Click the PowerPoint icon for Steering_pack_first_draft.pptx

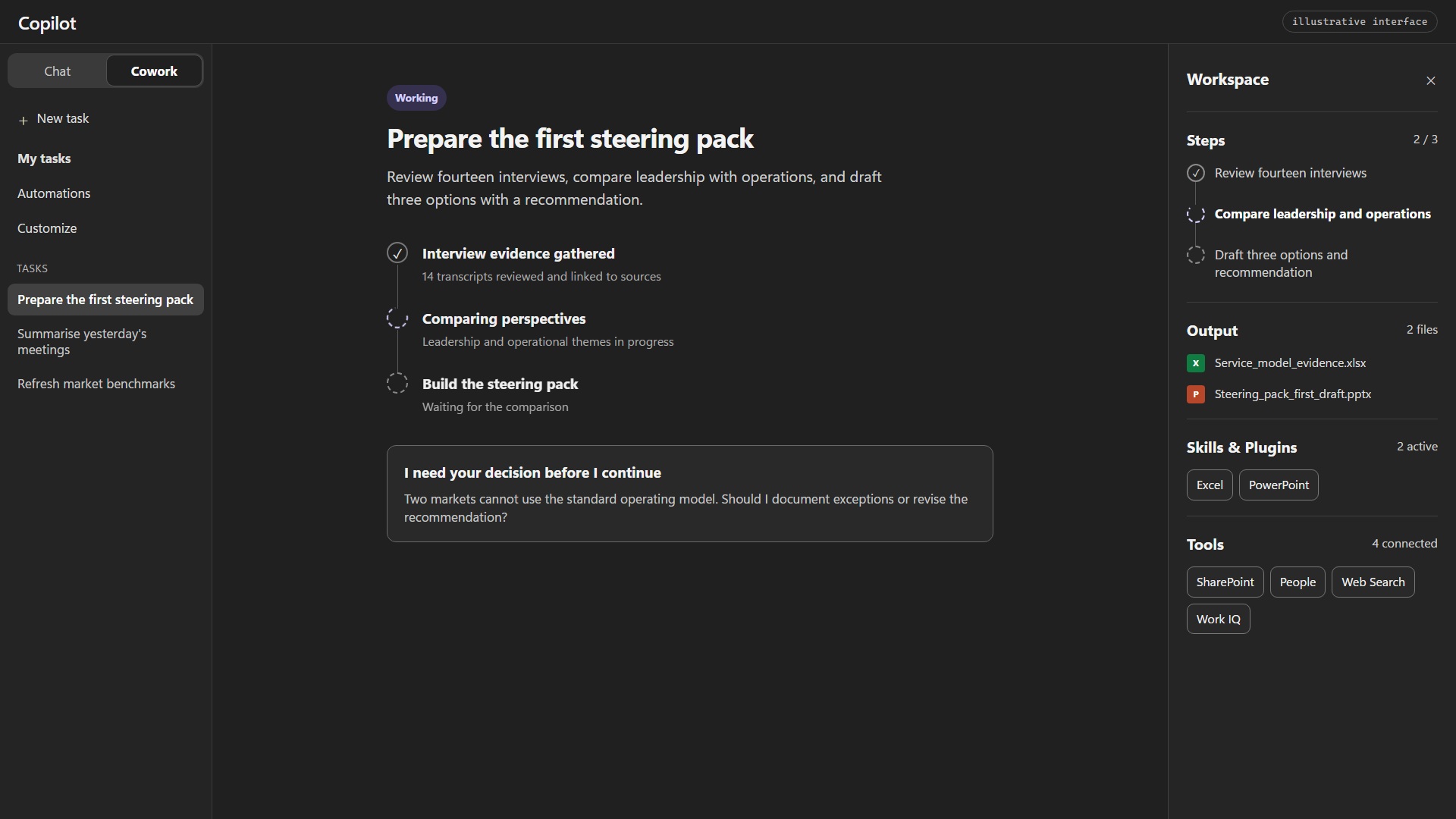tap(1195, 394)
